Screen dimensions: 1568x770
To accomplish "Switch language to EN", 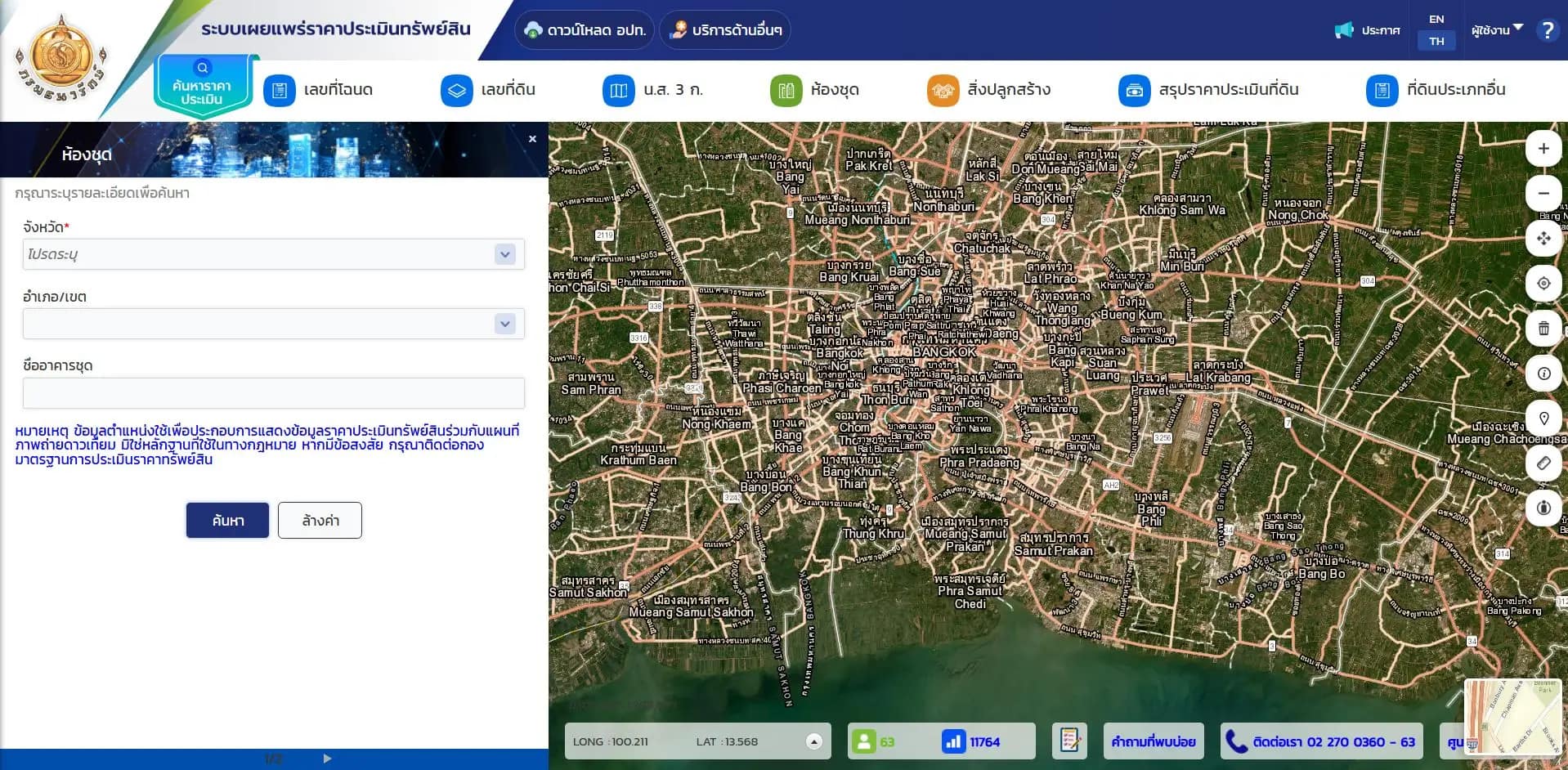I will click(x=1436, y=19).
